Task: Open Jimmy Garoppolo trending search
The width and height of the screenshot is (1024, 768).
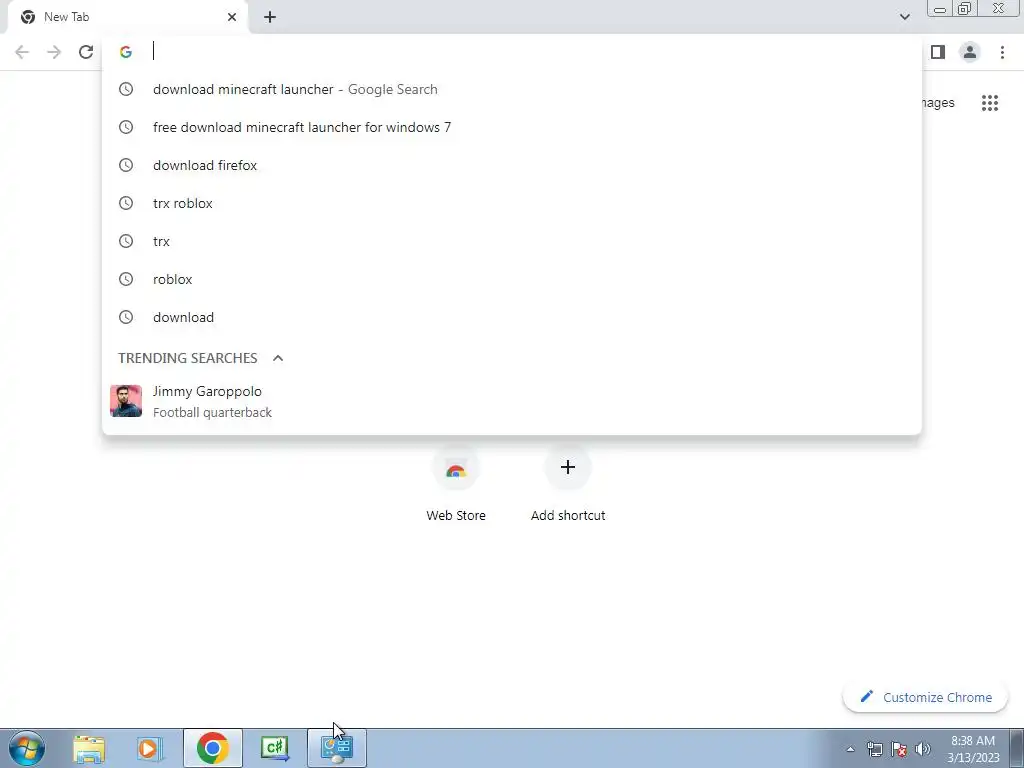Action: pyautogui.click(x=511, y=401)
